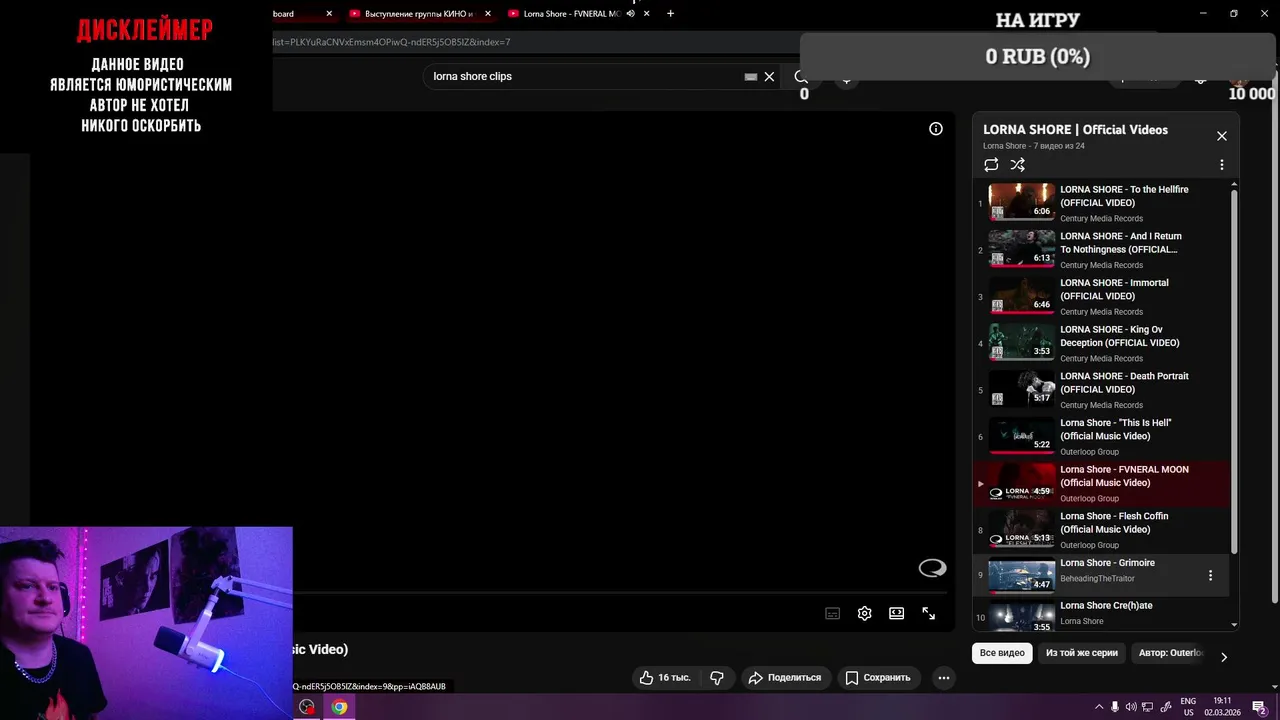Like the video with 16 тыс.

(x=666, y=677)
